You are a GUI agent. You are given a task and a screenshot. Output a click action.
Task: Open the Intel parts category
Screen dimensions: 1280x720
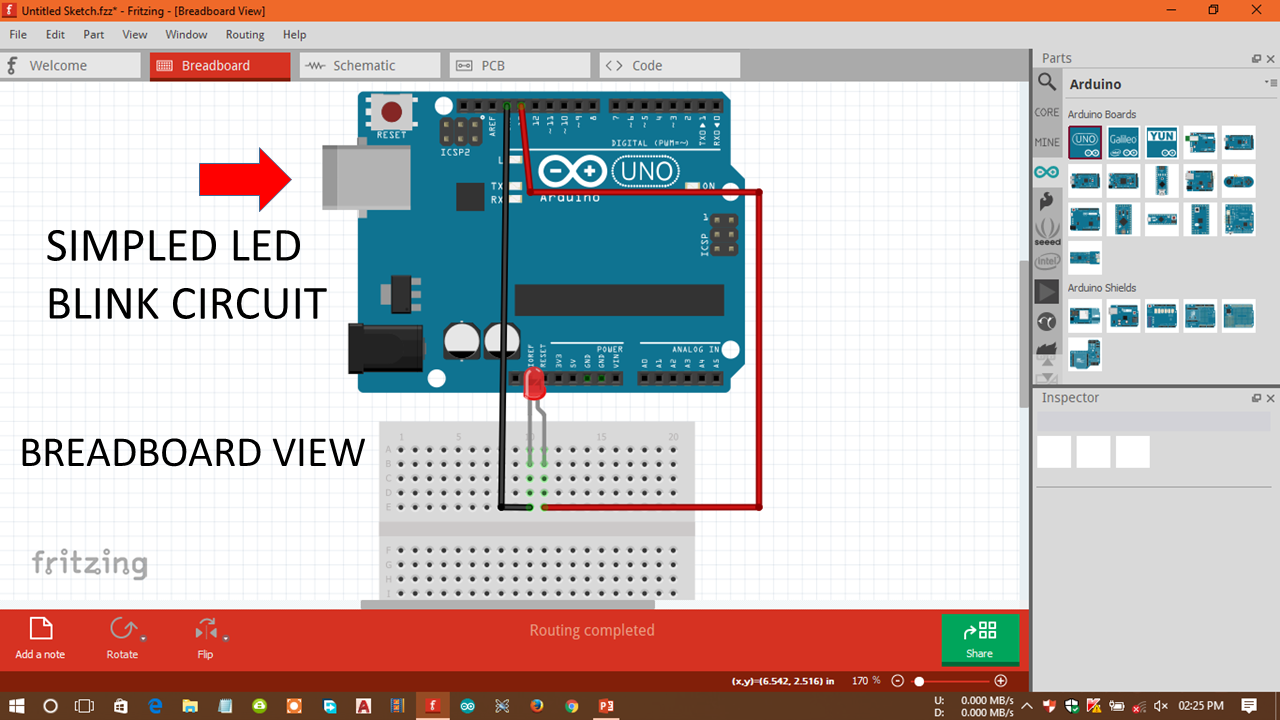coord(1047,260)
